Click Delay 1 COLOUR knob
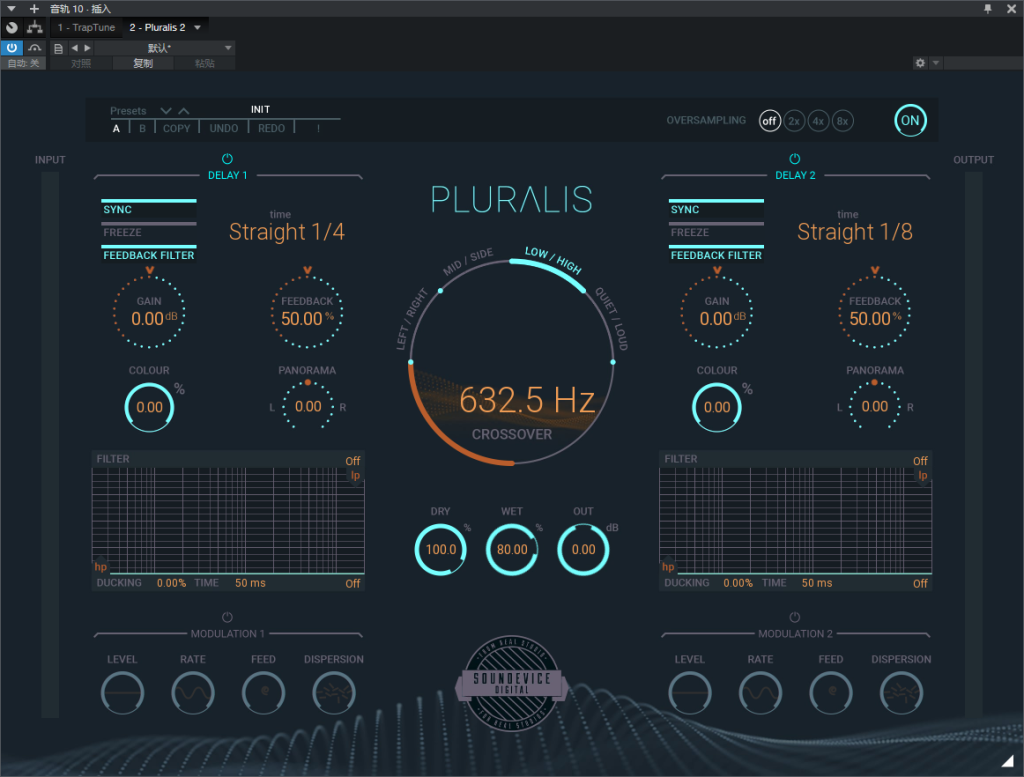 (150, 407)
